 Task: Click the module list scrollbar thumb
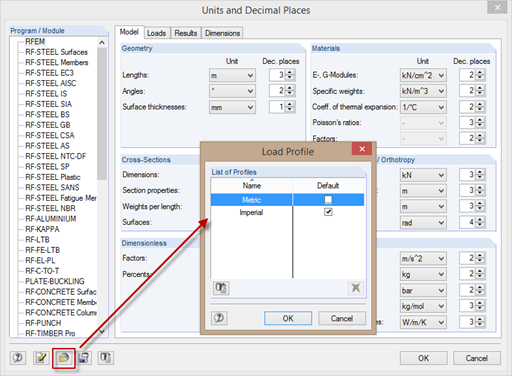[x=102, y=114]
